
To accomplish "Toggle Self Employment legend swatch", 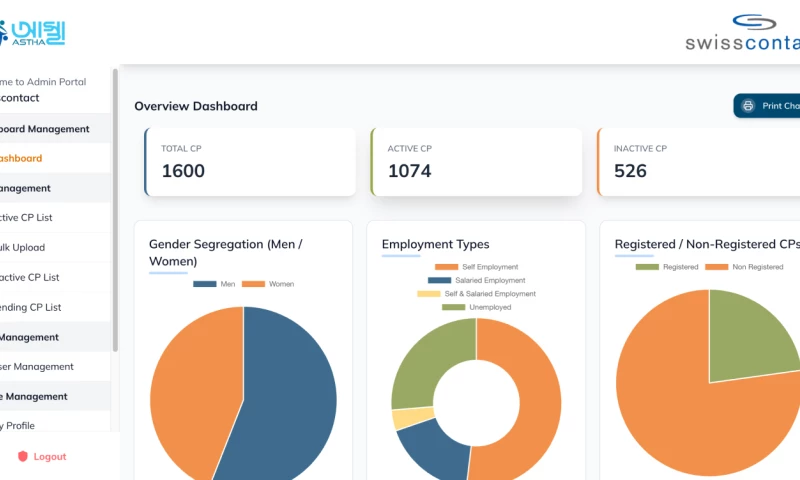I will click(x=446, y=267).
